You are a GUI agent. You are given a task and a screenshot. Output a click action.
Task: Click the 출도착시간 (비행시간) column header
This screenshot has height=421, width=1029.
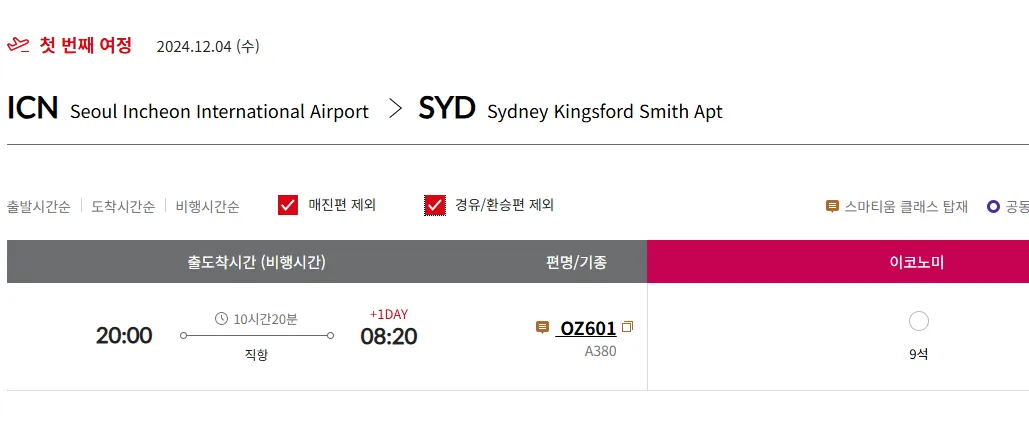point(256,262)
